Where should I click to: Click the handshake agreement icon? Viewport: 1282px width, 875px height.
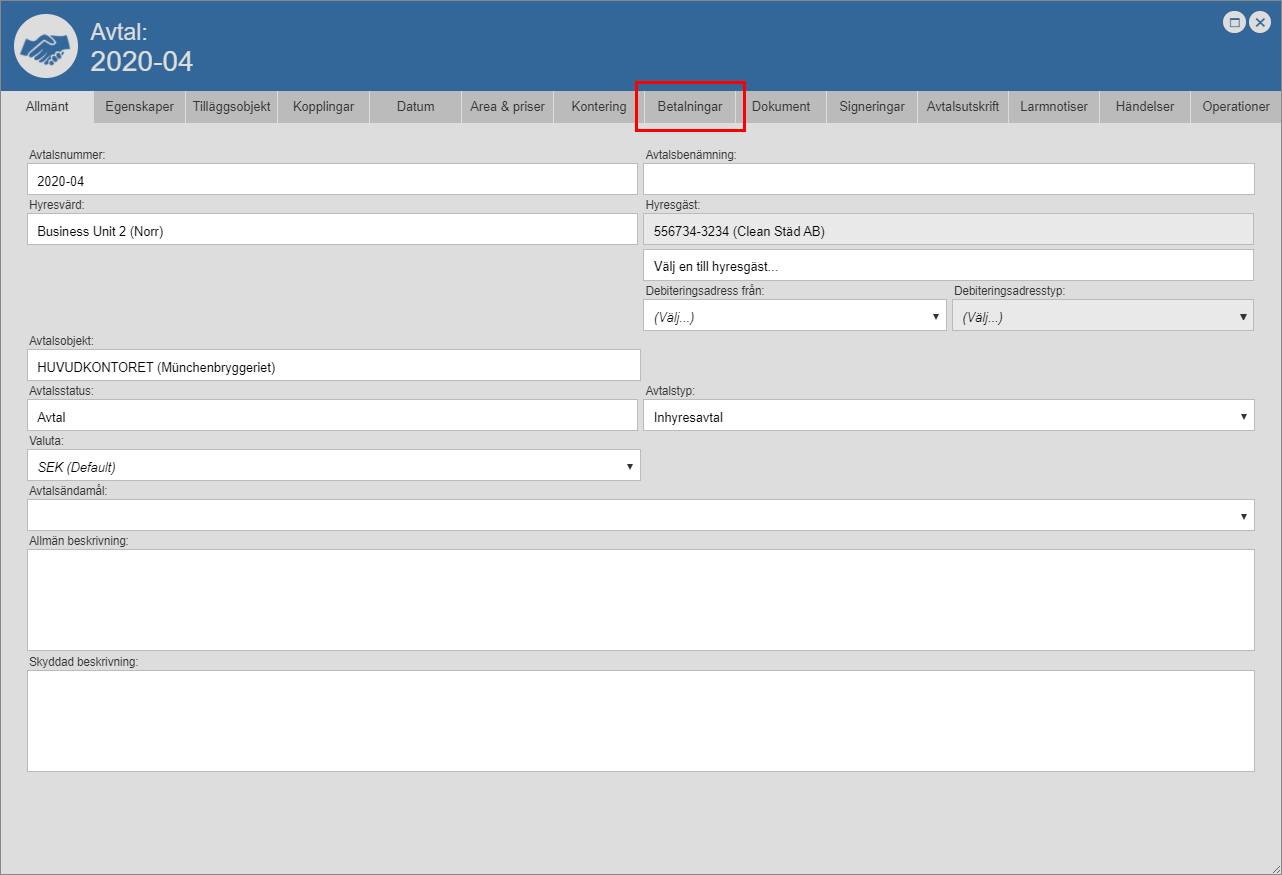46,47
